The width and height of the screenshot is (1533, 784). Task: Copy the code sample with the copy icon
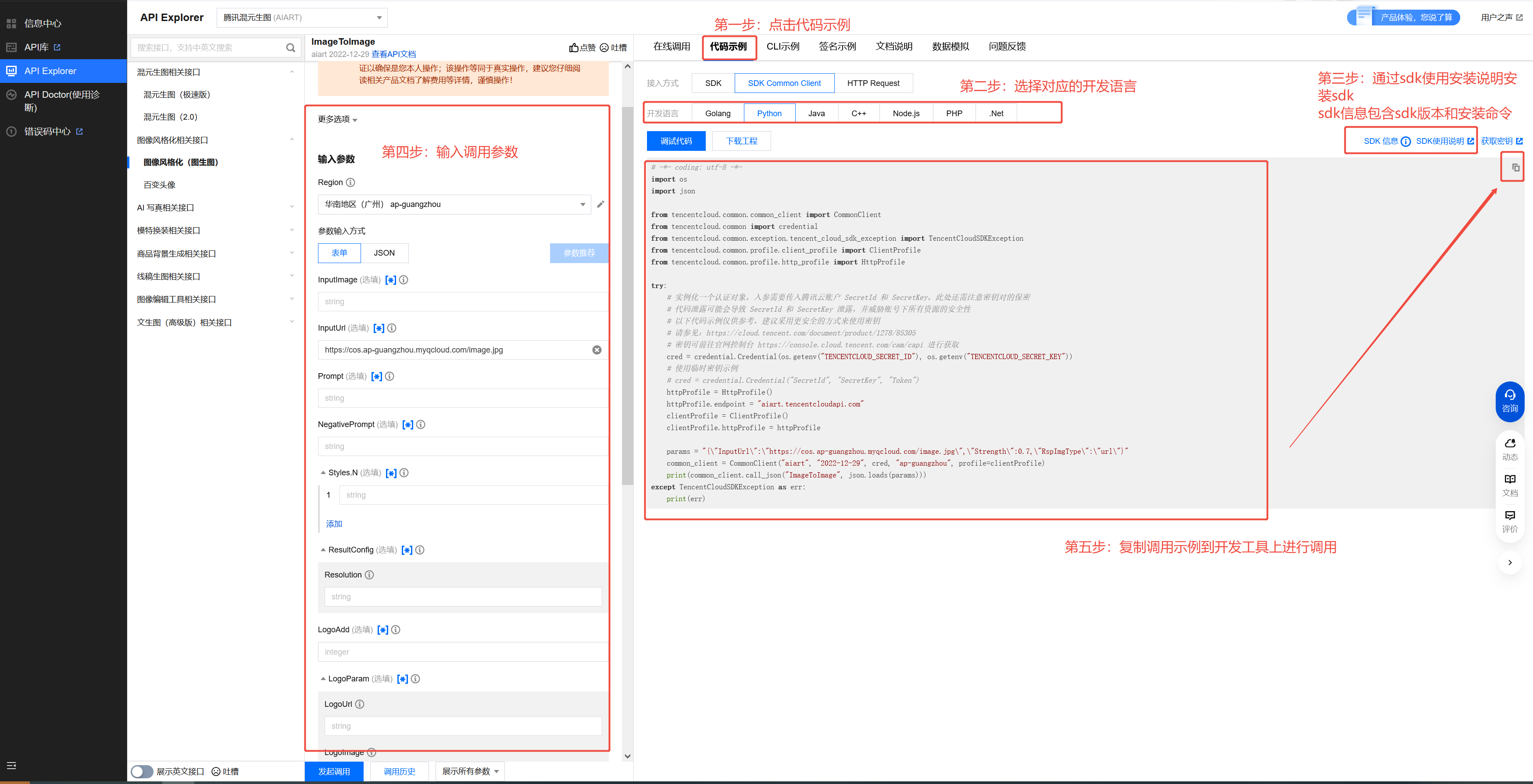point(1515,168)
